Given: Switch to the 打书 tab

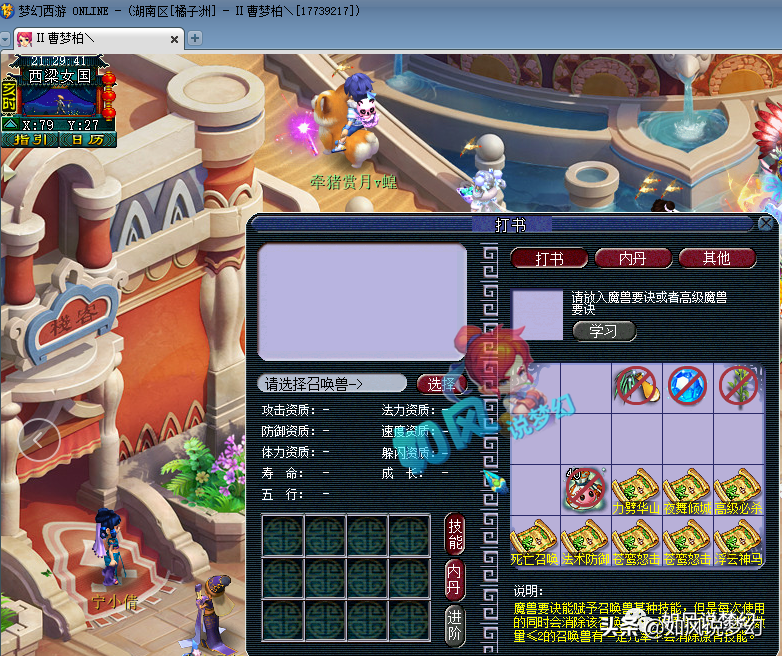Looking at the screenshot, I should (549, 258).
